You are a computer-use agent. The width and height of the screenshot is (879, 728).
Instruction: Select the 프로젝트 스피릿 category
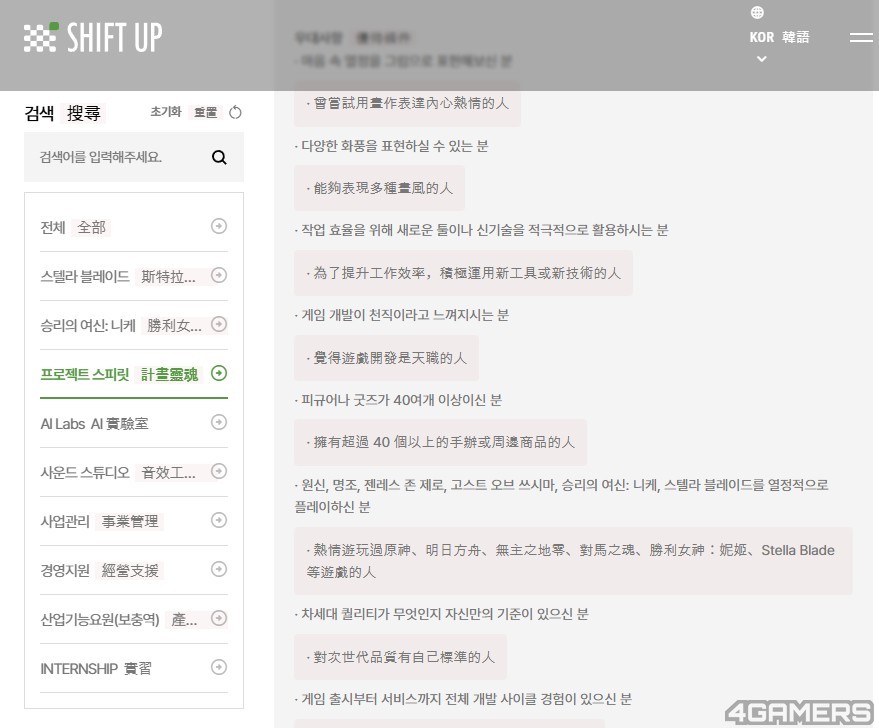(x=133, y=374)
